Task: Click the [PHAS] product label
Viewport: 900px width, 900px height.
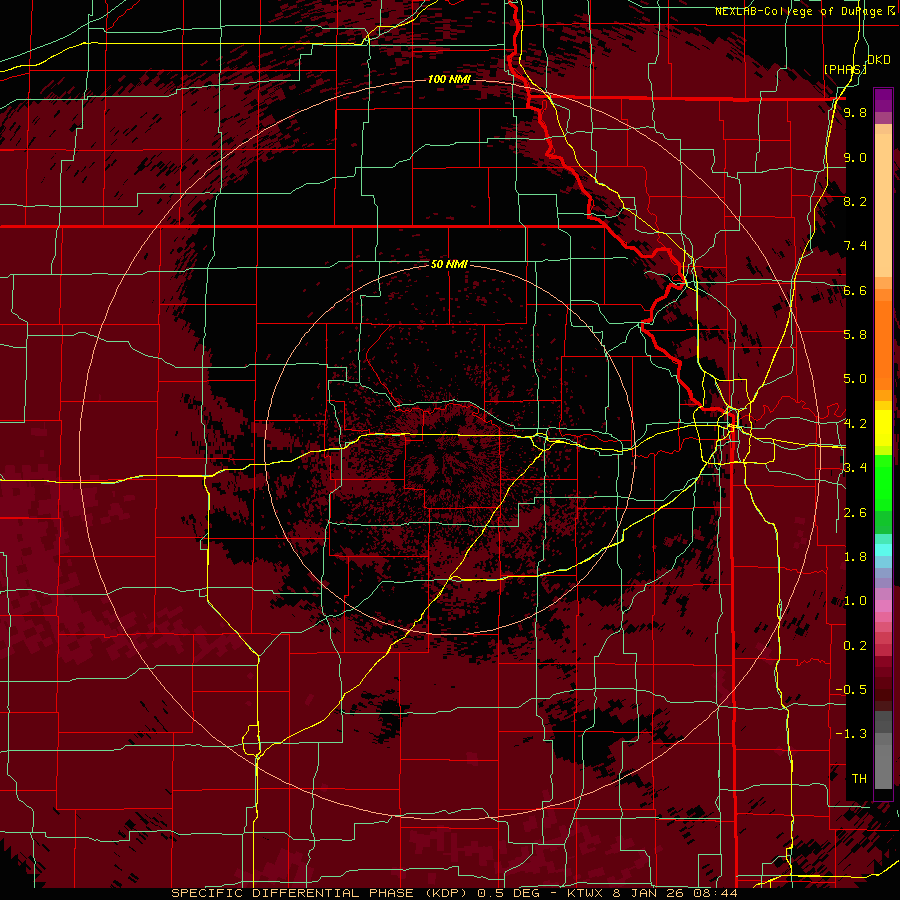Action: pos(845,69)
